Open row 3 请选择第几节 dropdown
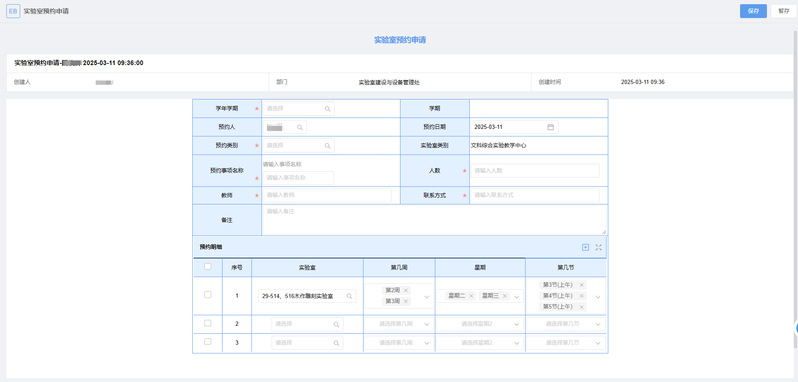Screen dimensions: 798x382 (x=566, y=343)
